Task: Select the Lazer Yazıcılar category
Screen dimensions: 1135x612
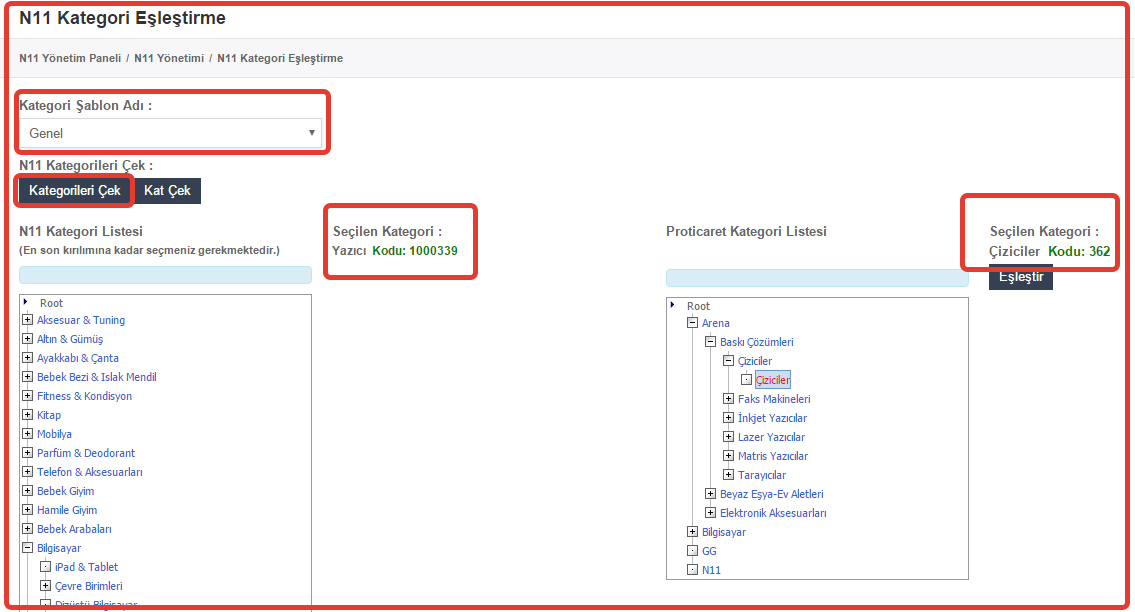Action: (x=772, y=437)
